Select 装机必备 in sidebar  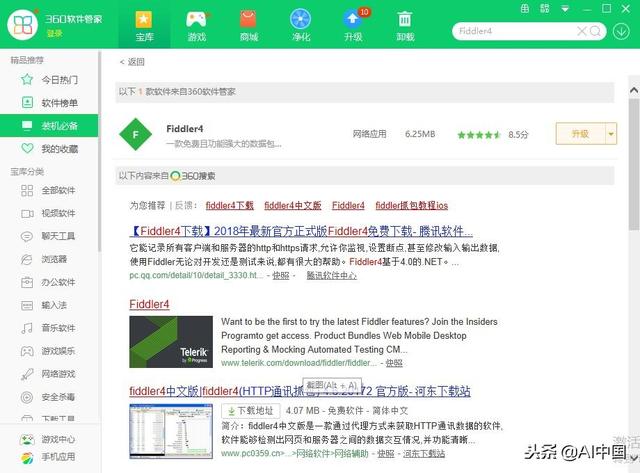coord(49,125)
